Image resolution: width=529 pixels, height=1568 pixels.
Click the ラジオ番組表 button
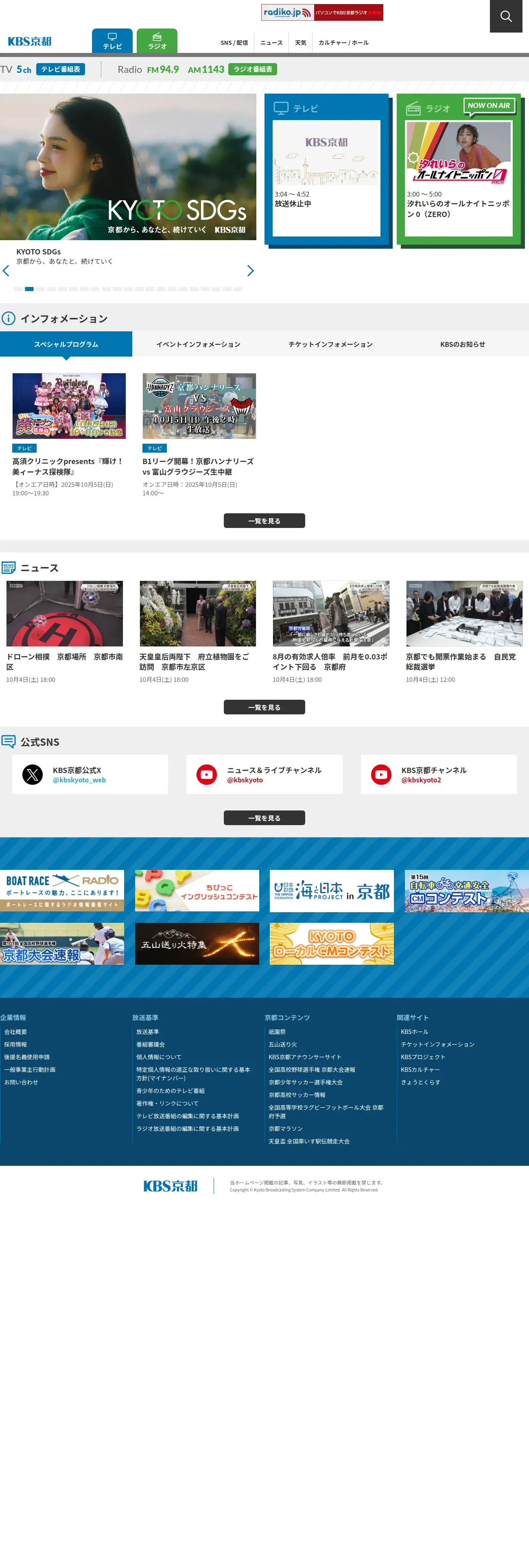[253, 69]
